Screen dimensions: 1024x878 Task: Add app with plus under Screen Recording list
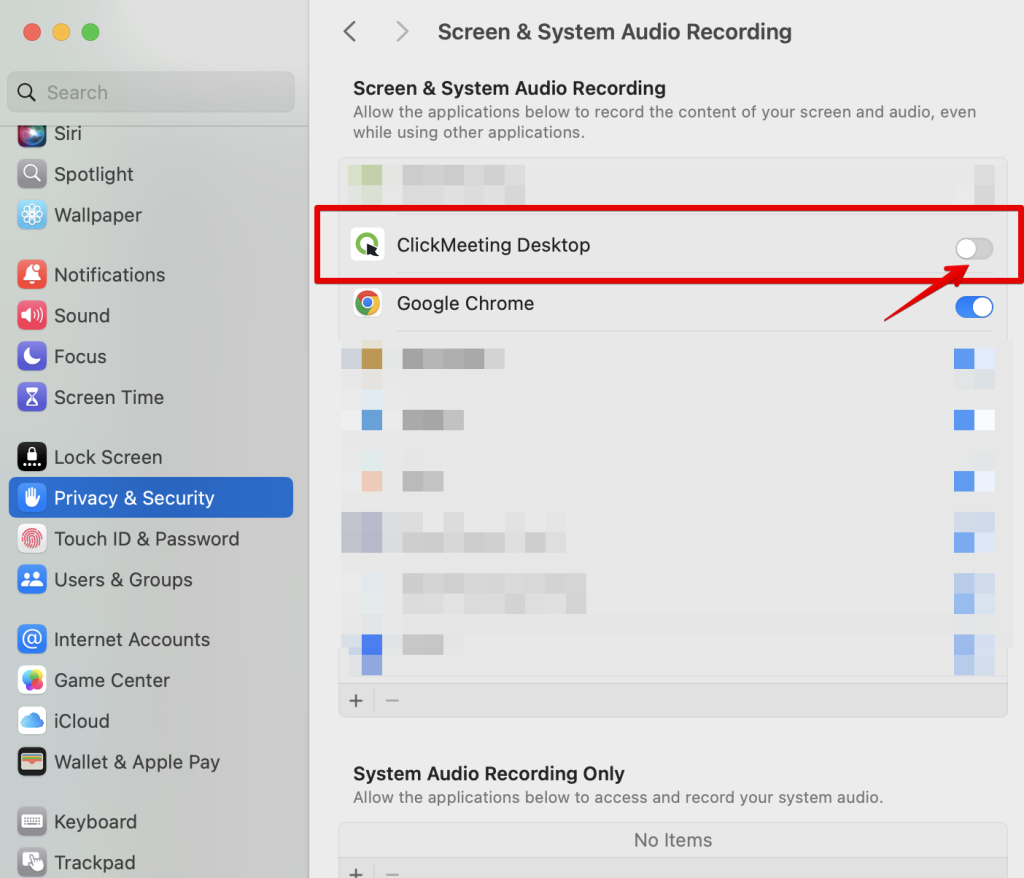(x=356, y=700)
